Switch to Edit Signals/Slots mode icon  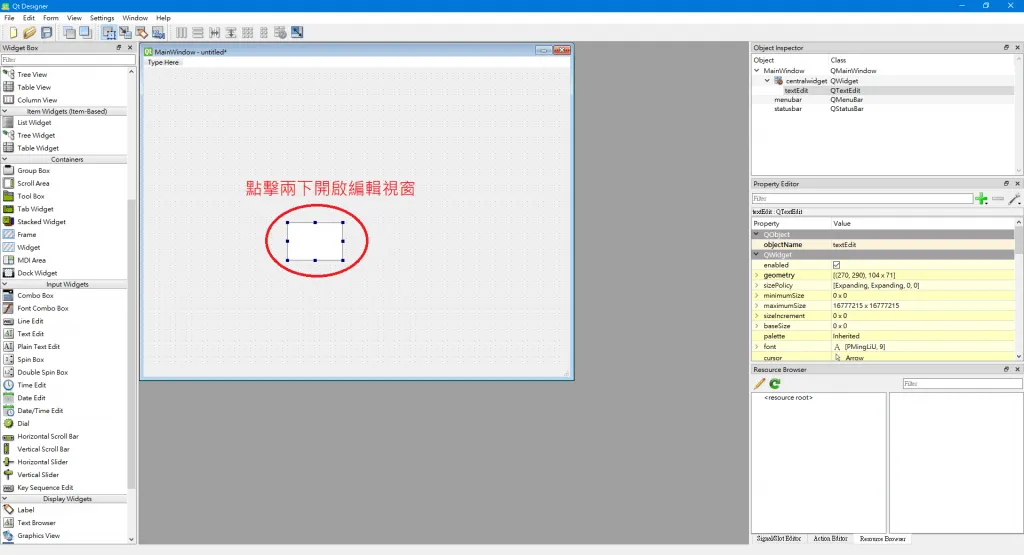click(125, 32)
